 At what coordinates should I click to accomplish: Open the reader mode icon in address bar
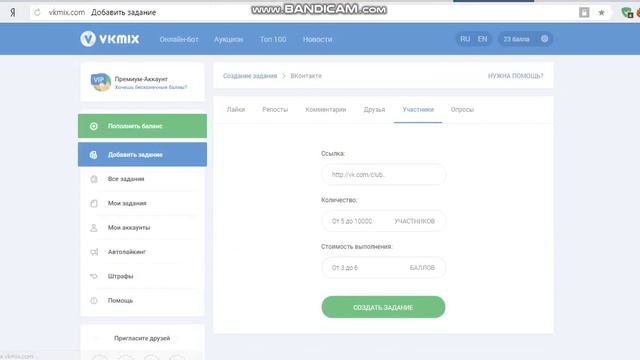click(584, 13)
